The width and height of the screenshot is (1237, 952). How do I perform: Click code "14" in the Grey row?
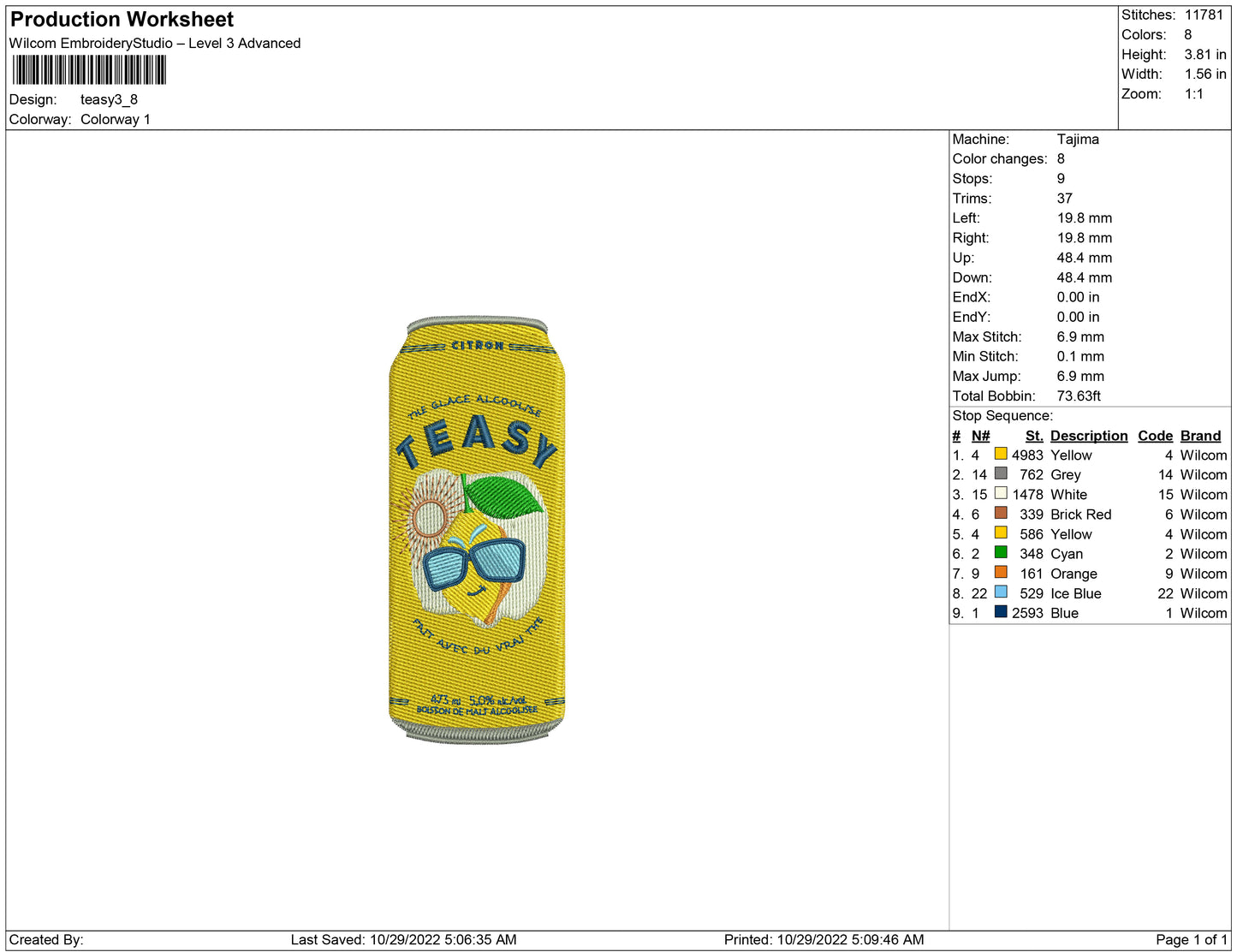(x=1165, y=474)
